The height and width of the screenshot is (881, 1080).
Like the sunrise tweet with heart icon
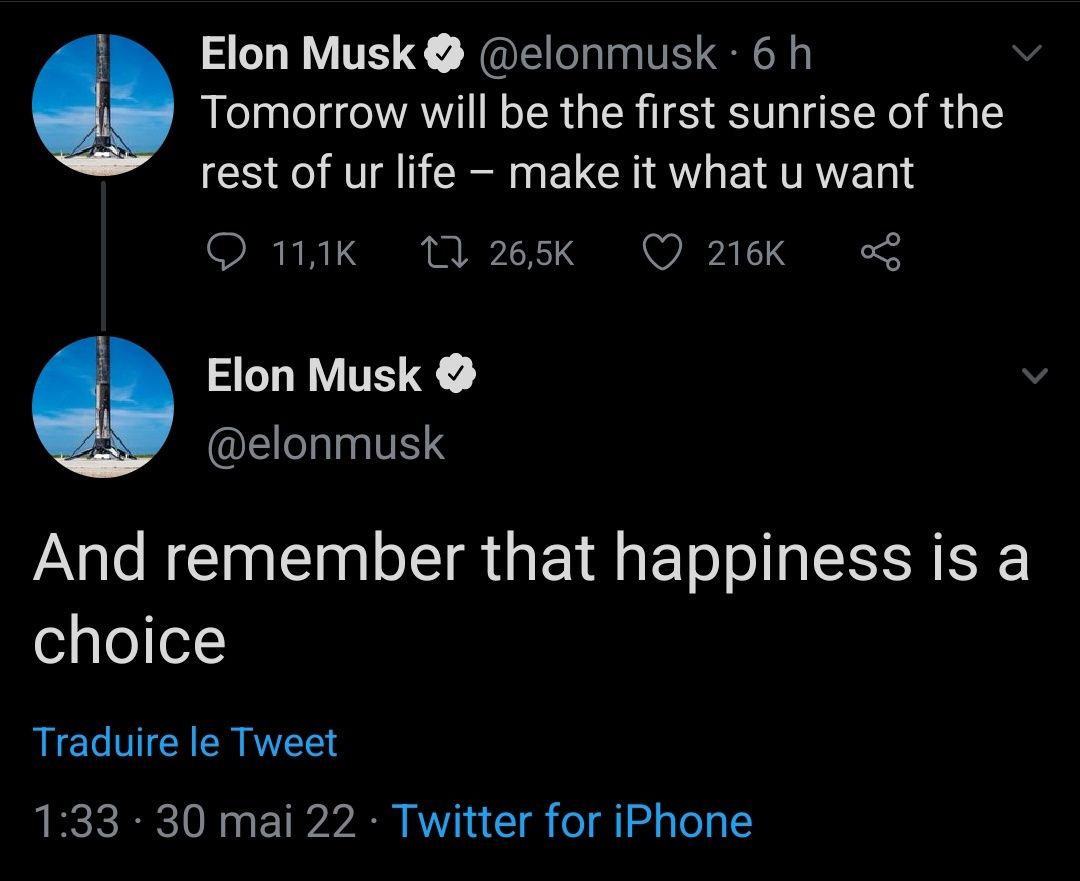[661, 253]
